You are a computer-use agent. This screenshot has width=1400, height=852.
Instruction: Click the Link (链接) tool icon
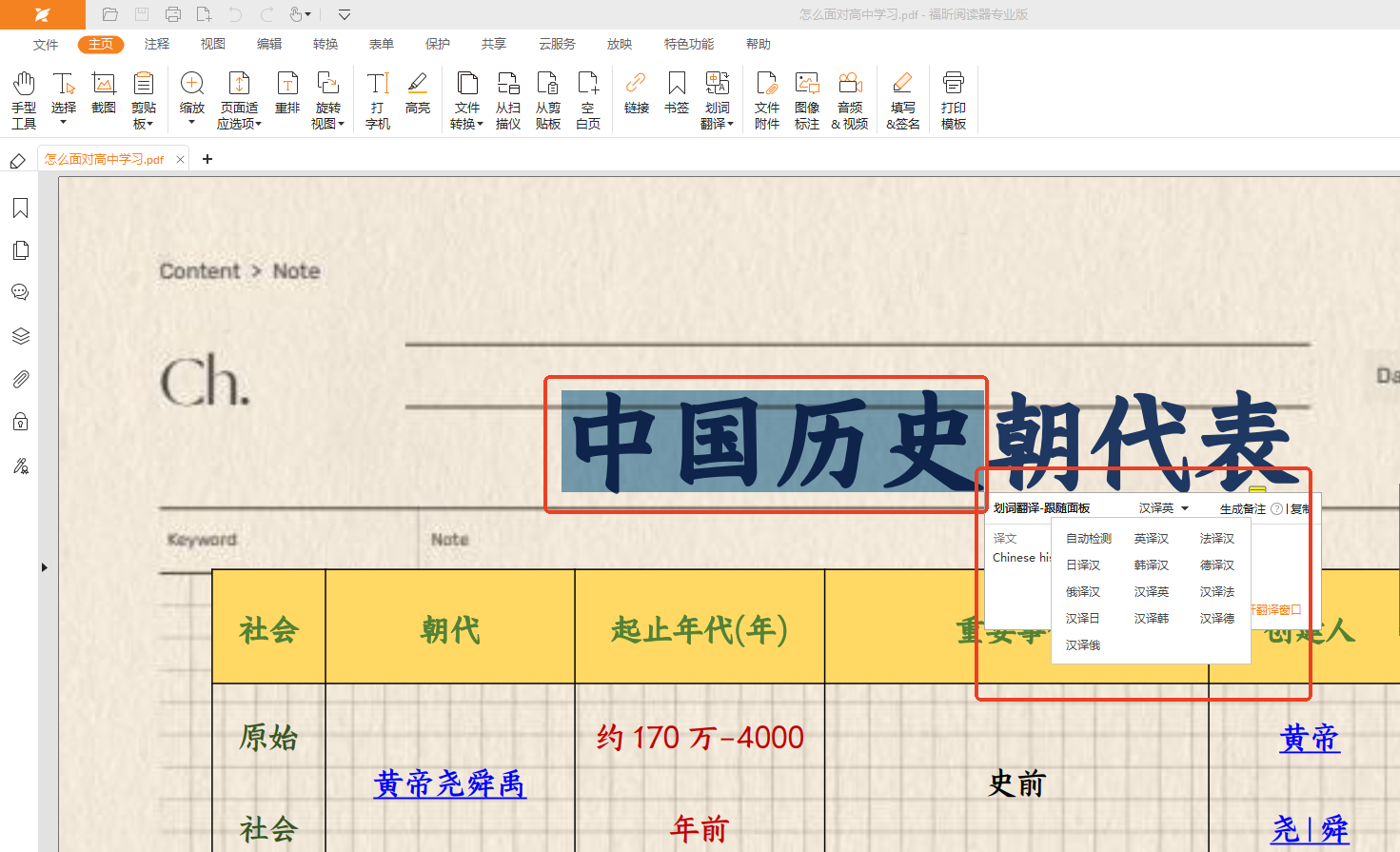tap(636, 93)
